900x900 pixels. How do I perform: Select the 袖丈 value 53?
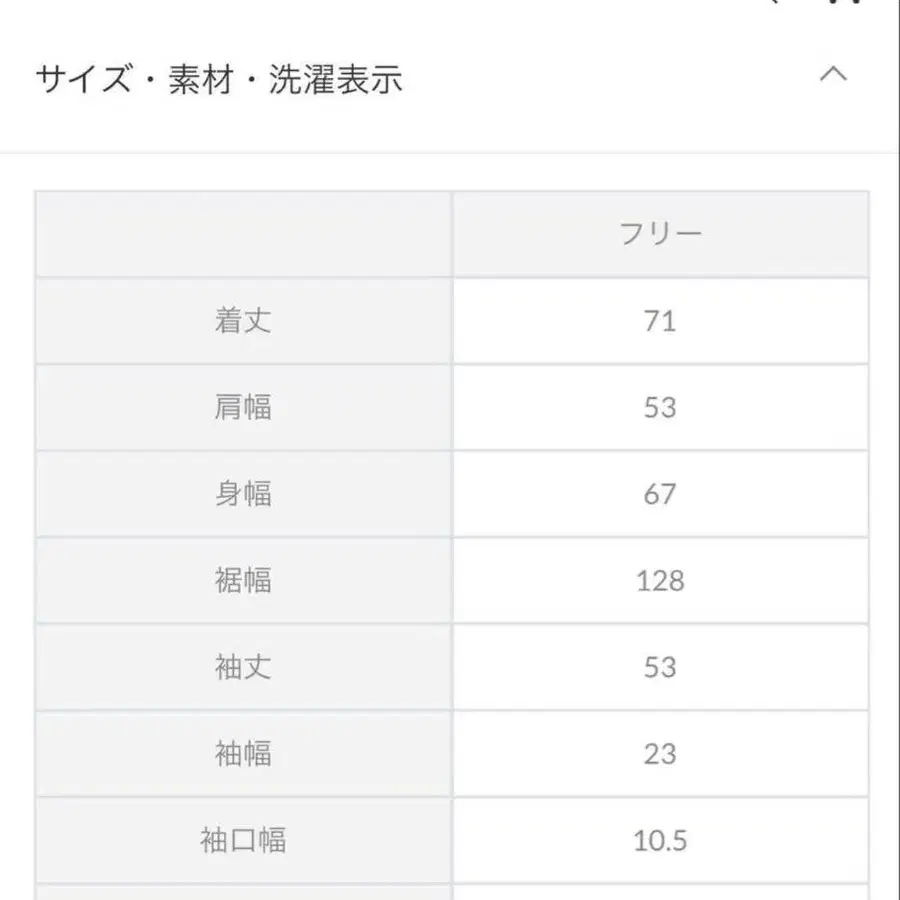(x=660, y=667)
